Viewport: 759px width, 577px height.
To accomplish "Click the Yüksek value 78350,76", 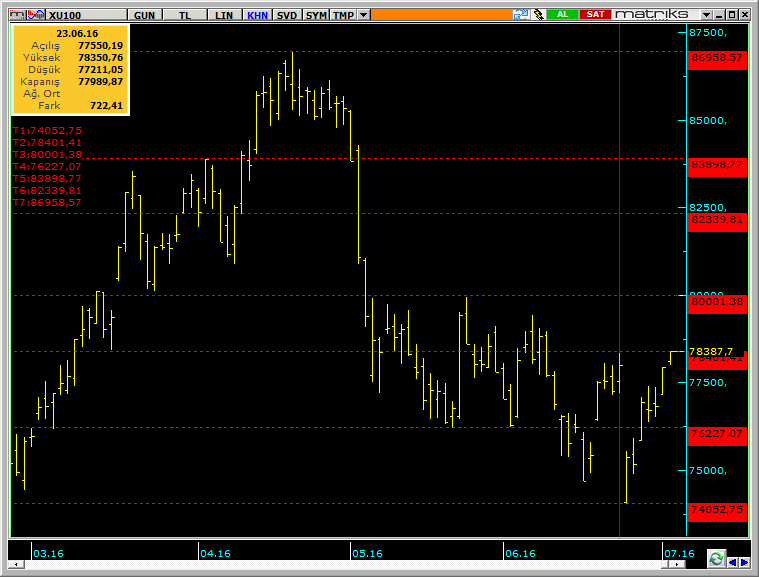I will click(101, 58).
